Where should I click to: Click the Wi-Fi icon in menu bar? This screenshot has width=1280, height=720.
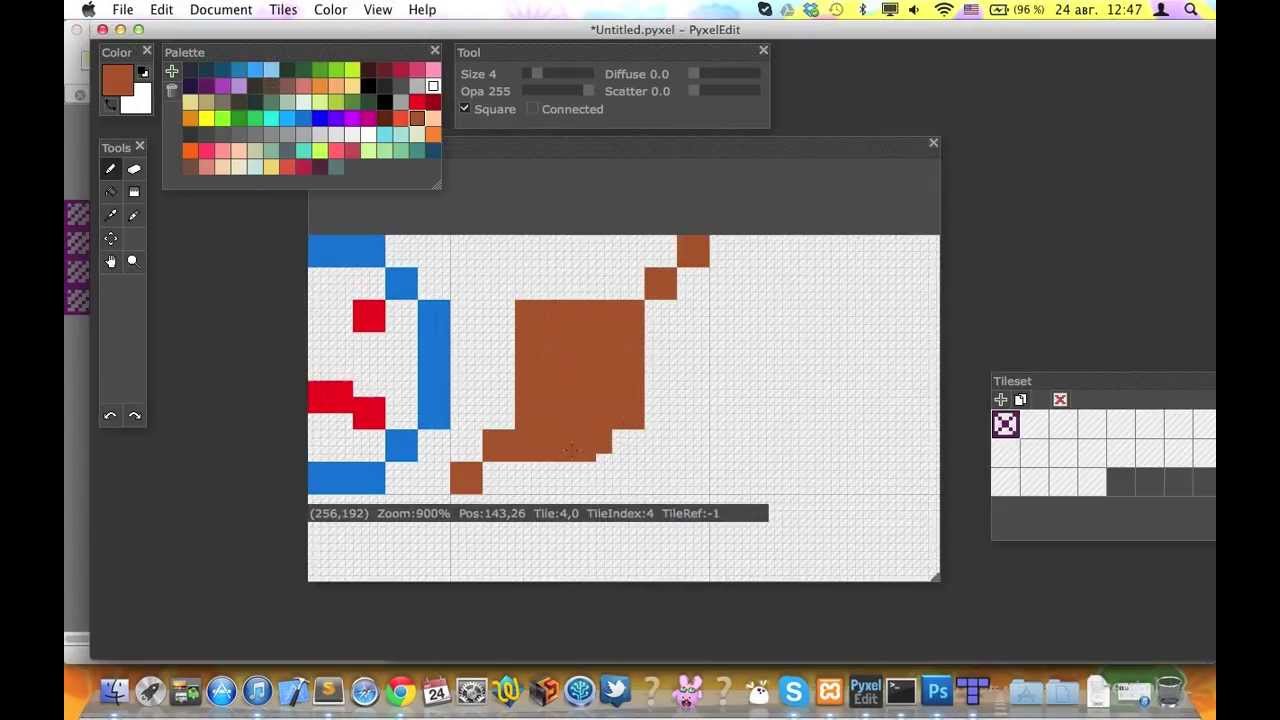coord(944,9)
